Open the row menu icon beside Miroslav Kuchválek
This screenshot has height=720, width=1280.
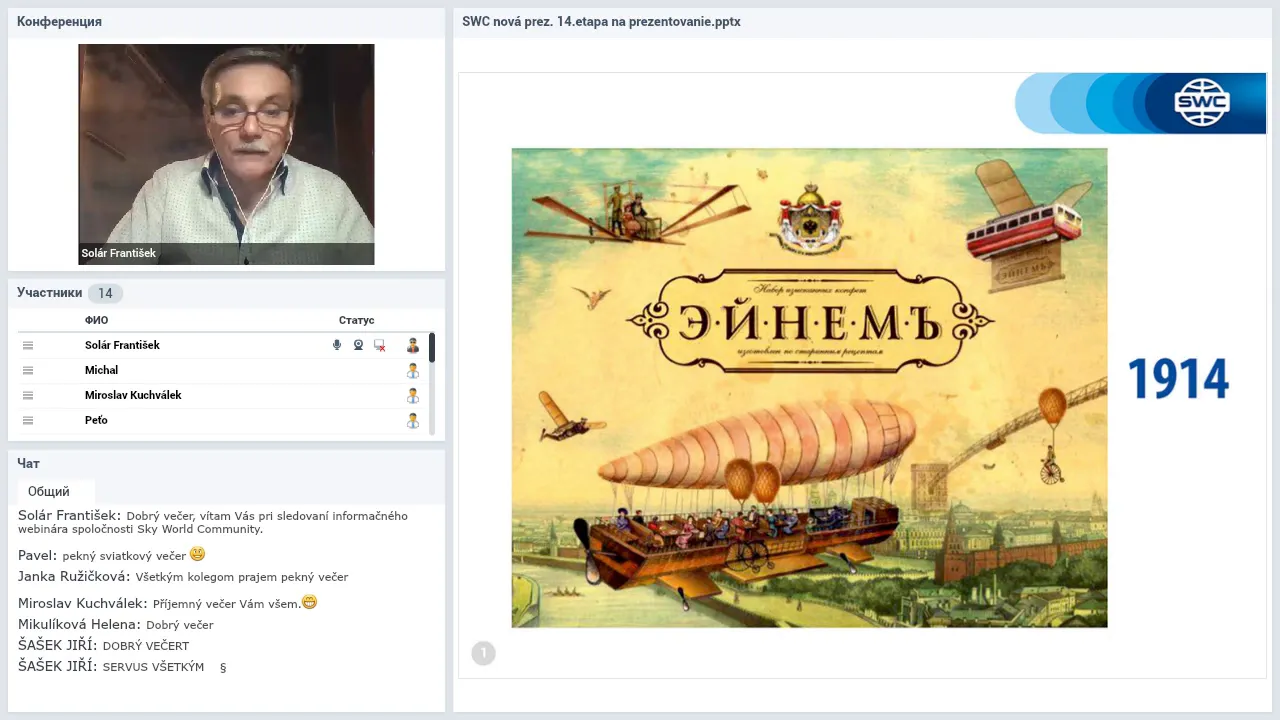28,395
